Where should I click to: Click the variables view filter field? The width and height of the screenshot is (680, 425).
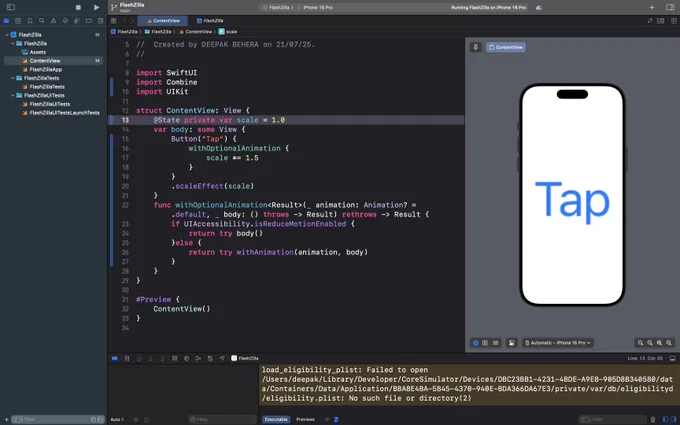pyautogui.click(x=221, y=419)
